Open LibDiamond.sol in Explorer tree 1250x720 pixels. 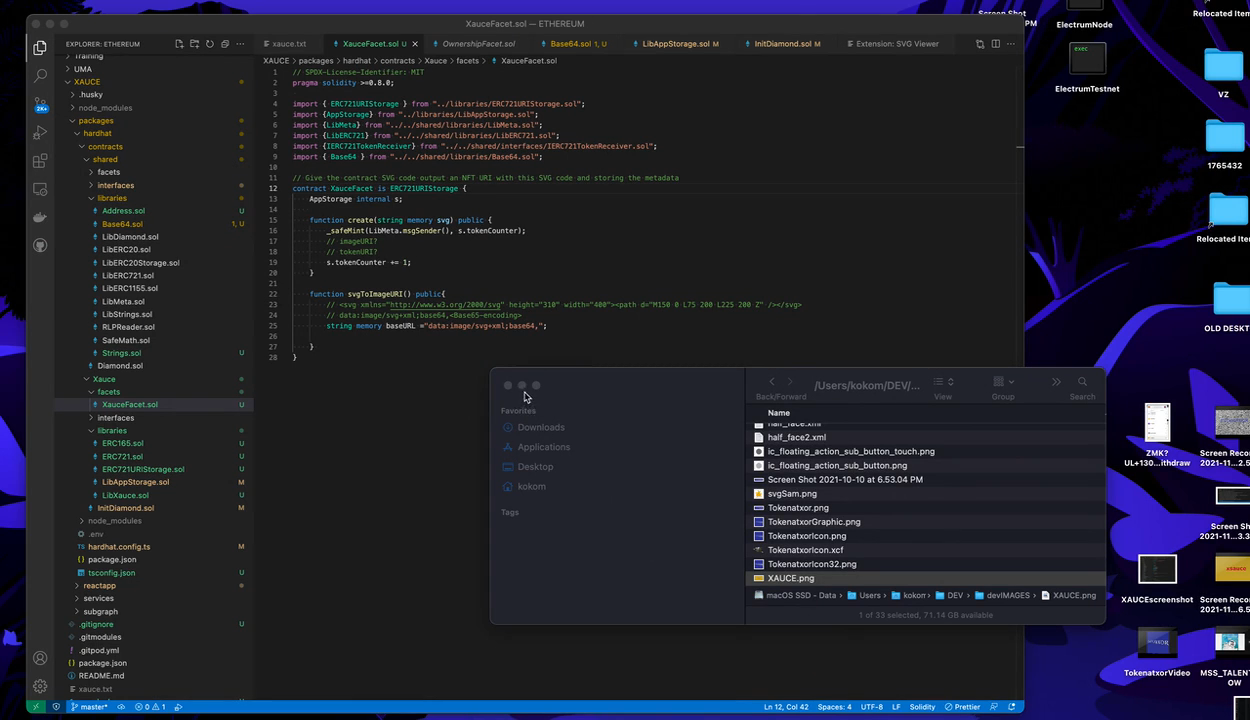[x=130, y=237]
